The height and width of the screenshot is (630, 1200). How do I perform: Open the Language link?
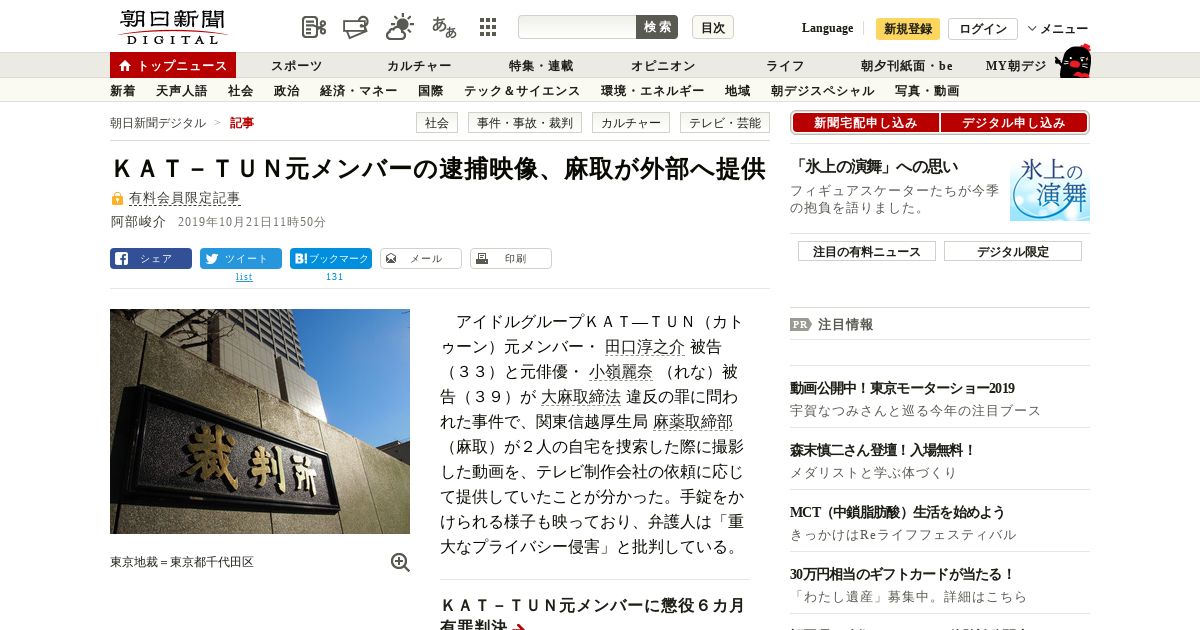(827, 28)
